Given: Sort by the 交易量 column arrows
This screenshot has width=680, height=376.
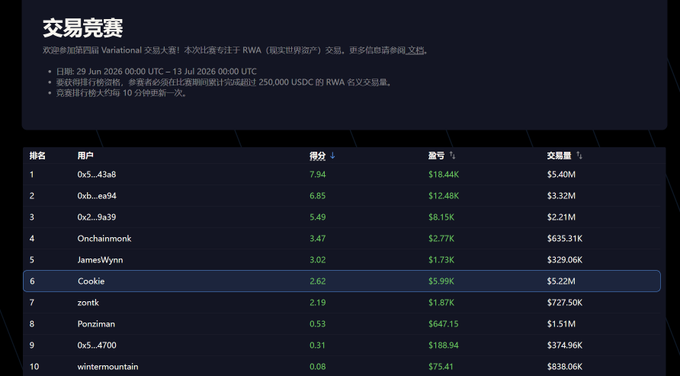Looking at the screenshot, I should (579, 155).
